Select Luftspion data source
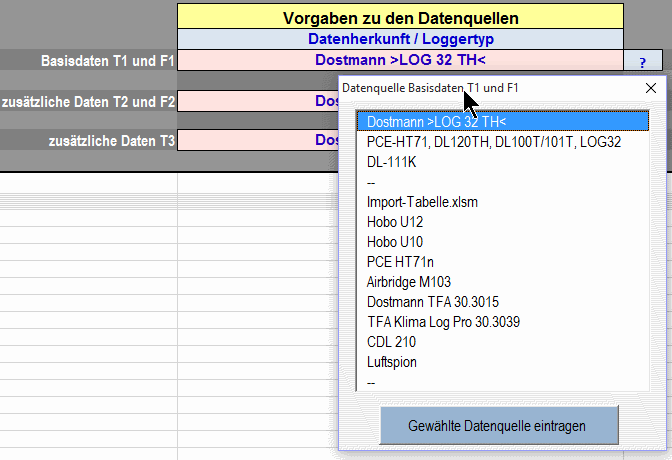The width and height of the screenshot is (672, 460). coord(503,362)
